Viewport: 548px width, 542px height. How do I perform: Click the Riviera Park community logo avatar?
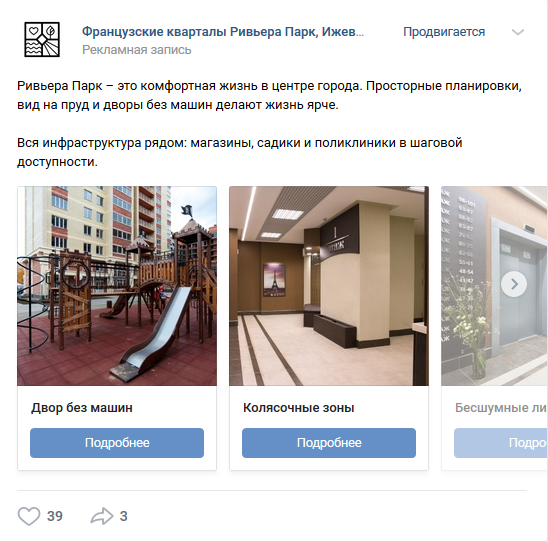coord(42,39)
